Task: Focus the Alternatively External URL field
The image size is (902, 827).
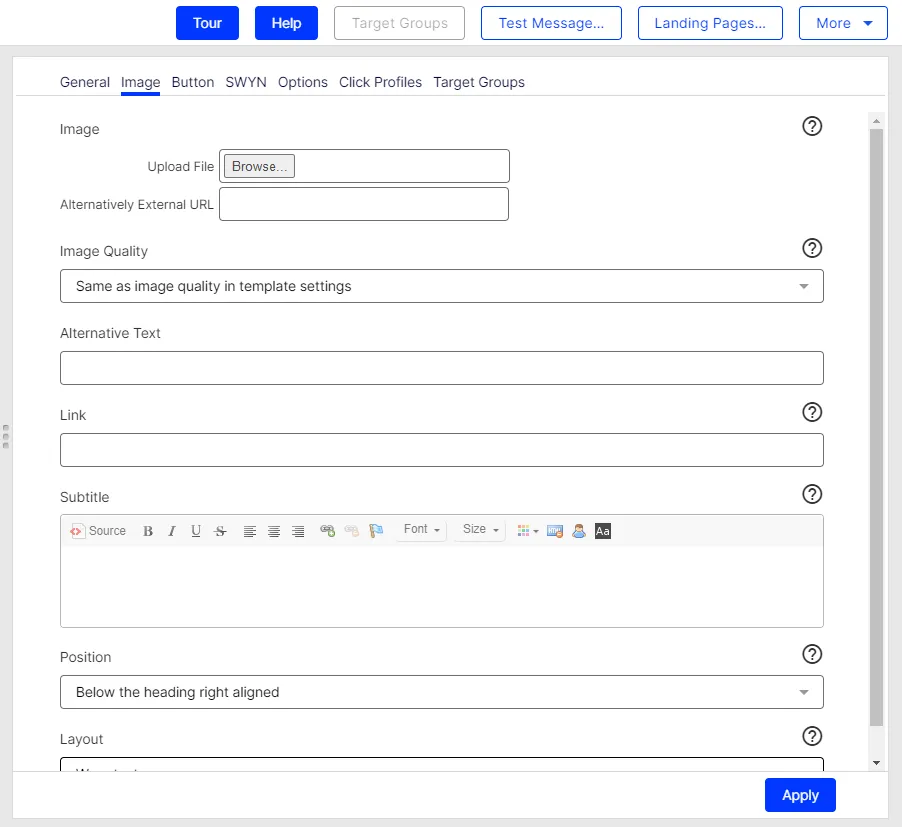Action: [364, 204]
